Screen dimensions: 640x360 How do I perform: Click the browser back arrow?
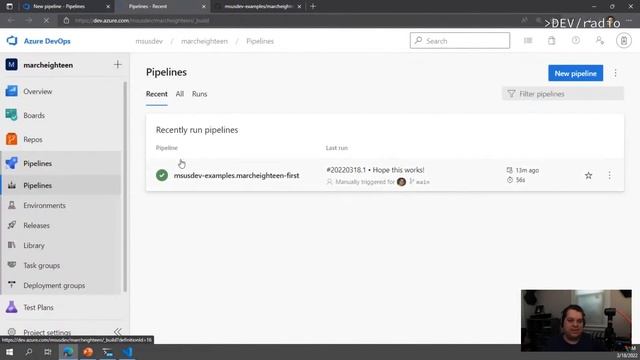[x=11, y=20]
